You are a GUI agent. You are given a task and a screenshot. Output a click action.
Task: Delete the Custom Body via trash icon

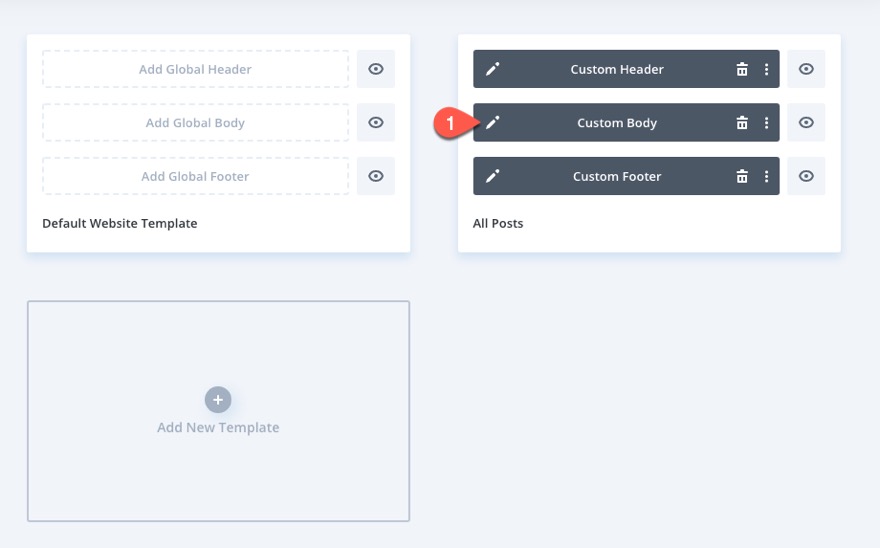pyautogui.click(x=742, y=123)
